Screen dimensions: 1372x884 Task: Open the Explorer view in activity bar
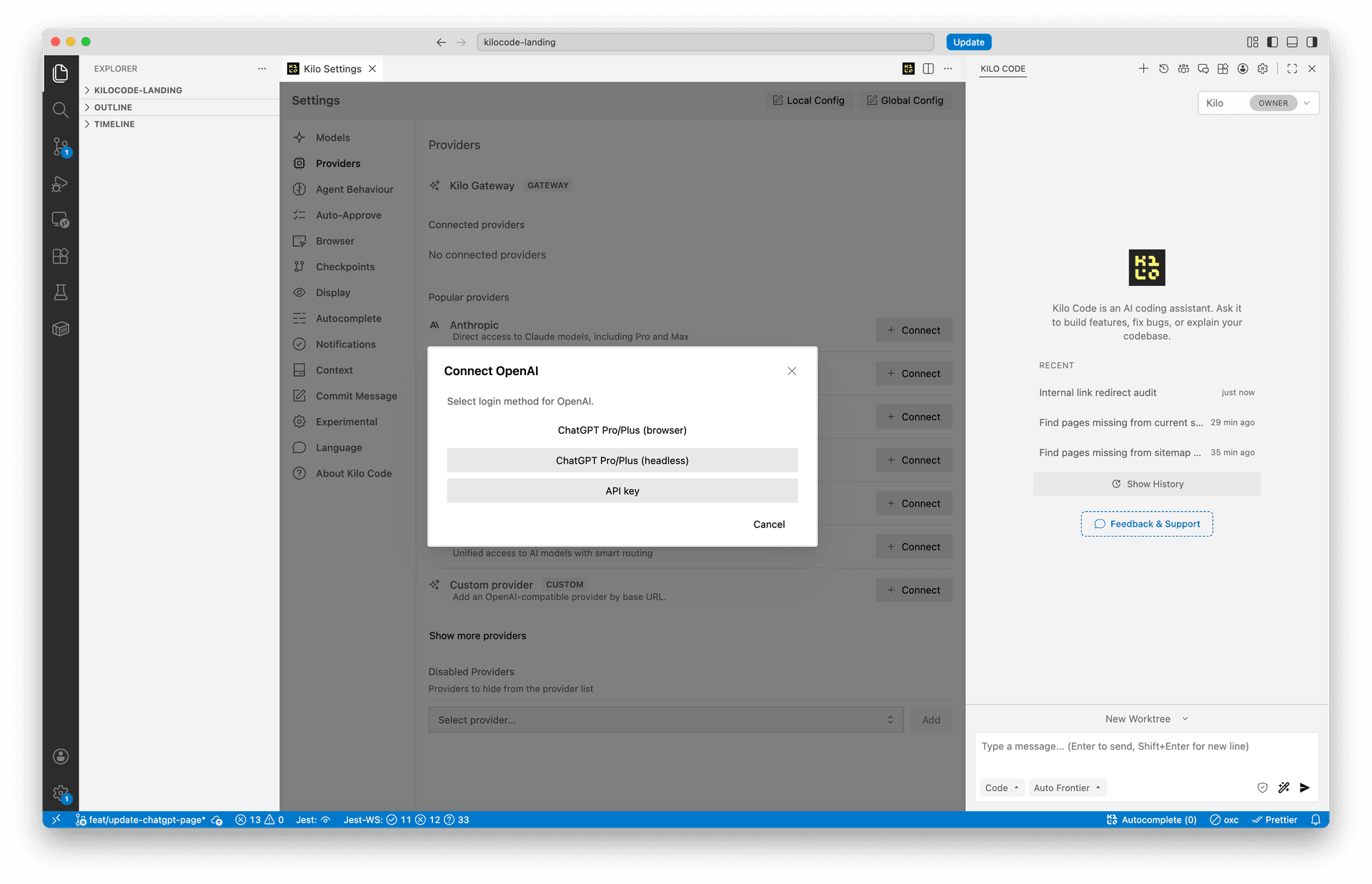pyautogui.click(x=61, y=73)
